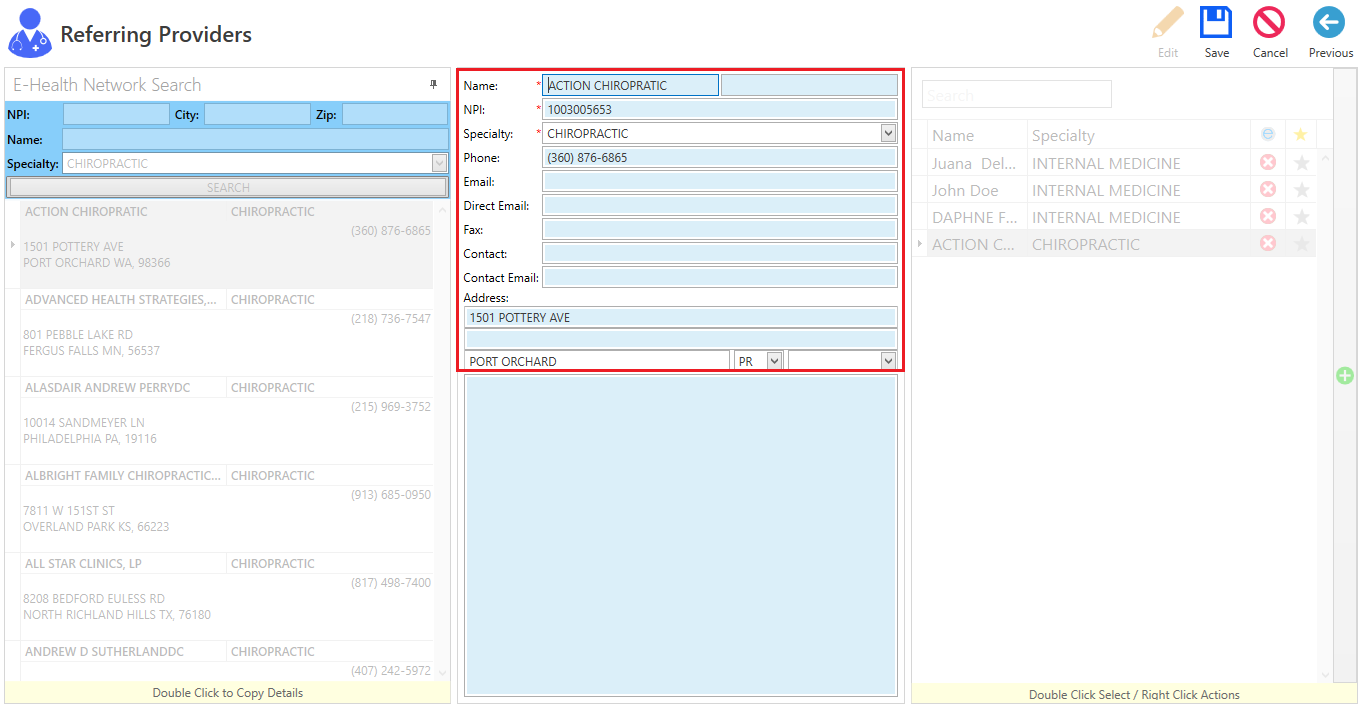The image size is (1359, 705).
Task: Click the yellow star column header icon
Action: tap(1300, 133)
